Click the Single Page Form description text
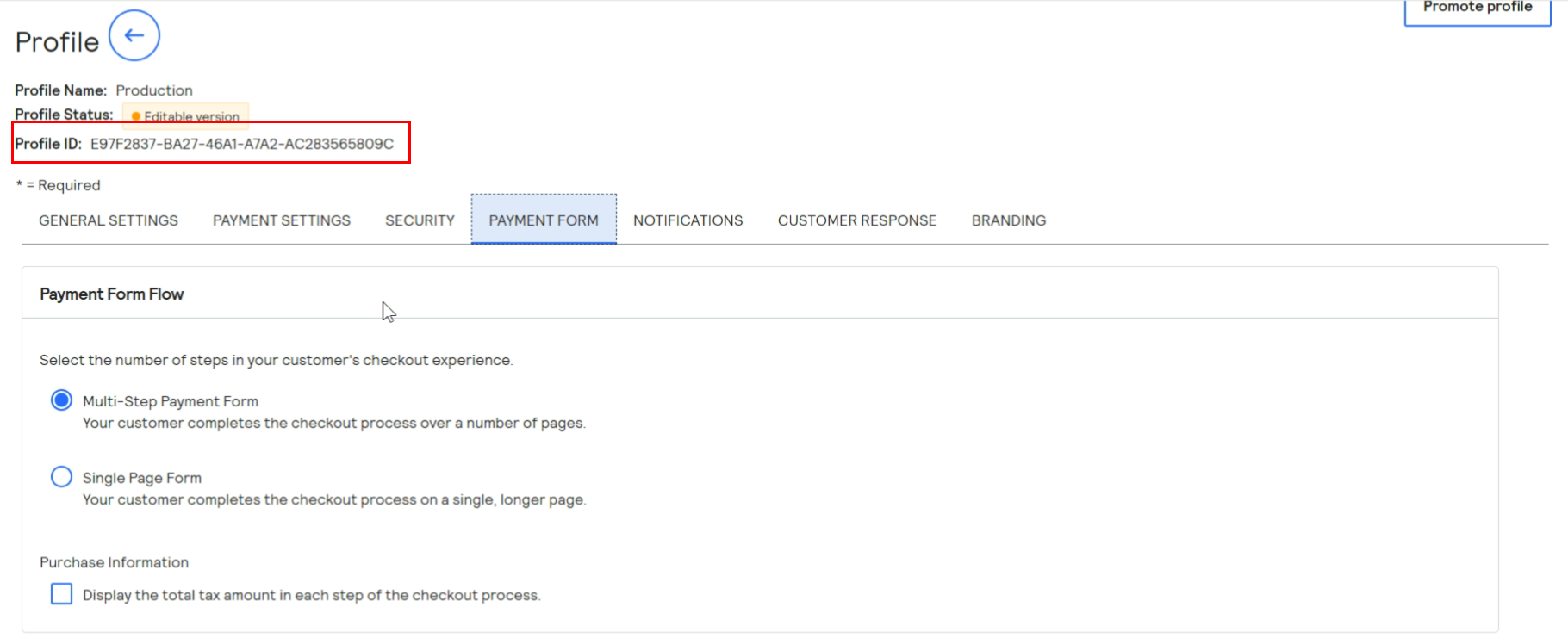1568x638 pixels. [x=334, y=500]
